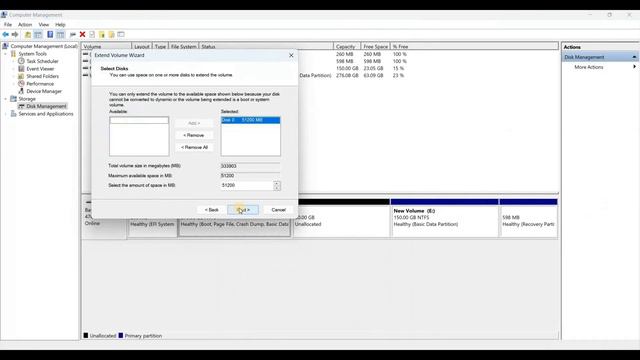Open the More Actions submenu arrow

pyautogui.click(x=634, y=67)
